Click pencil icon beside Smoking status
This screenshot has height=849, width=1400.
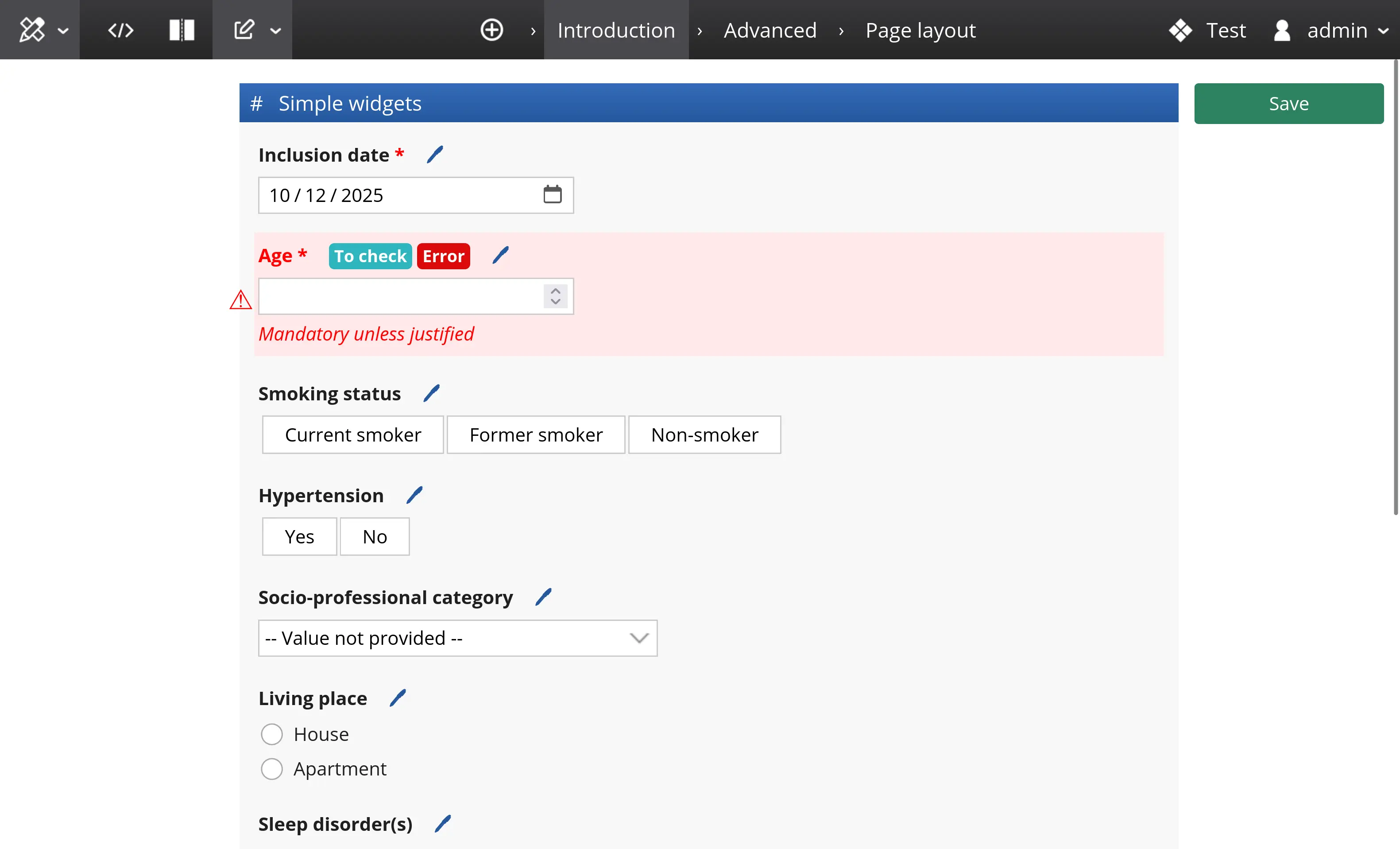[432, 393]
